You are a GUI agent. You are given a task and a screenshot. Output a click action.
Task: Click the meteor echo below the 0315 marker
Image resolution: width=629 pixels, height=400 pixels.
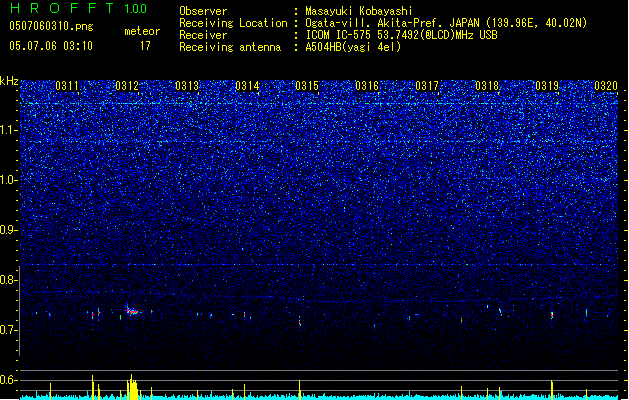[300, 321]
